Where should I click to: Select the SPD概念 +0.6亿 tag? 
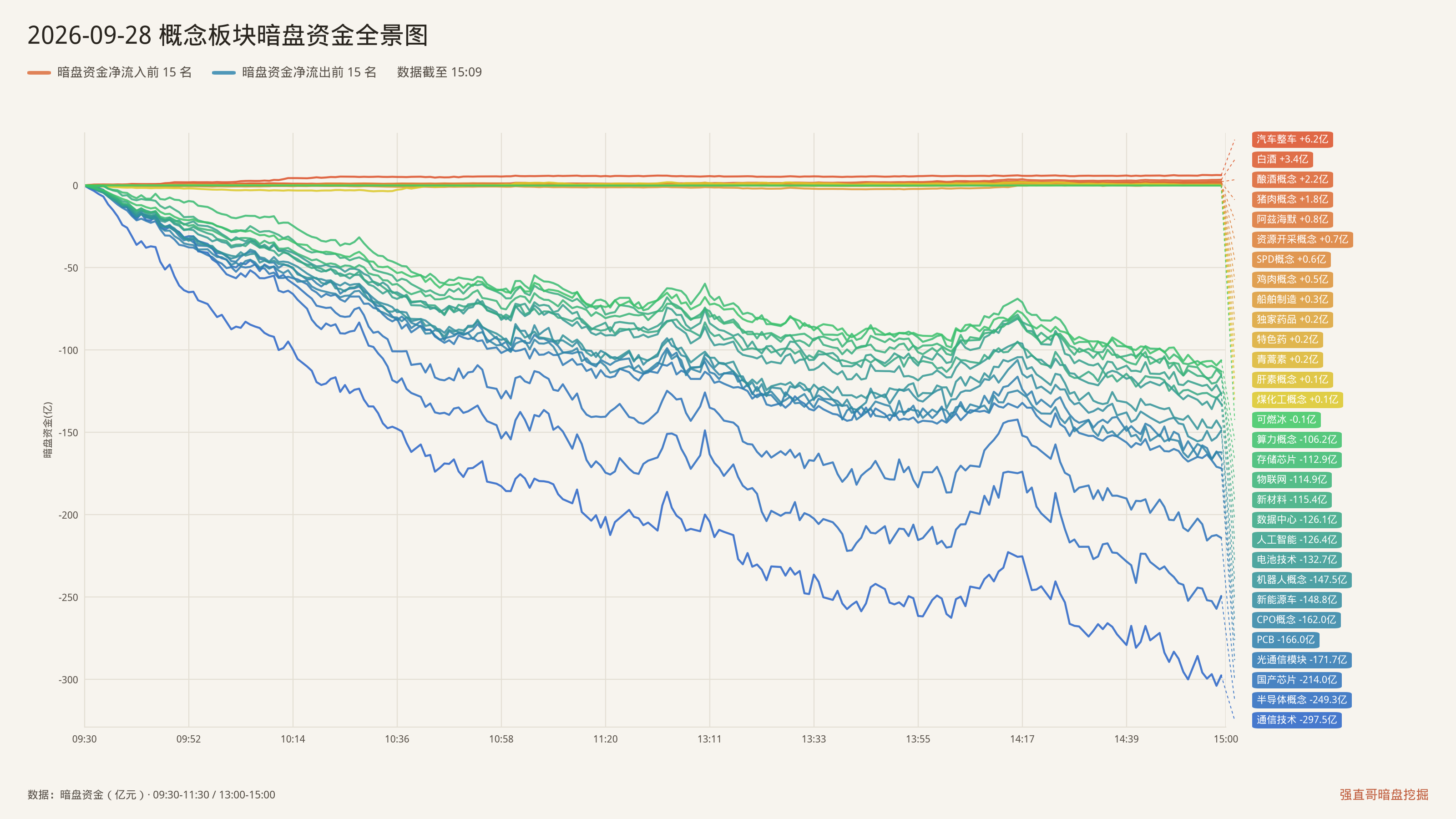(x=1291, y=259)
